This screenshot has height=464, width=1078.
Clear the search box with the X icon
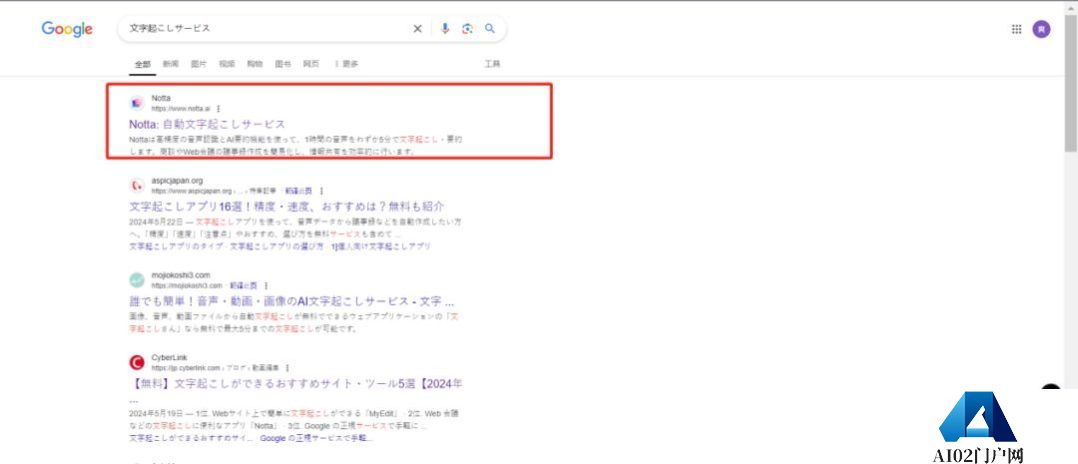point(417,29)
